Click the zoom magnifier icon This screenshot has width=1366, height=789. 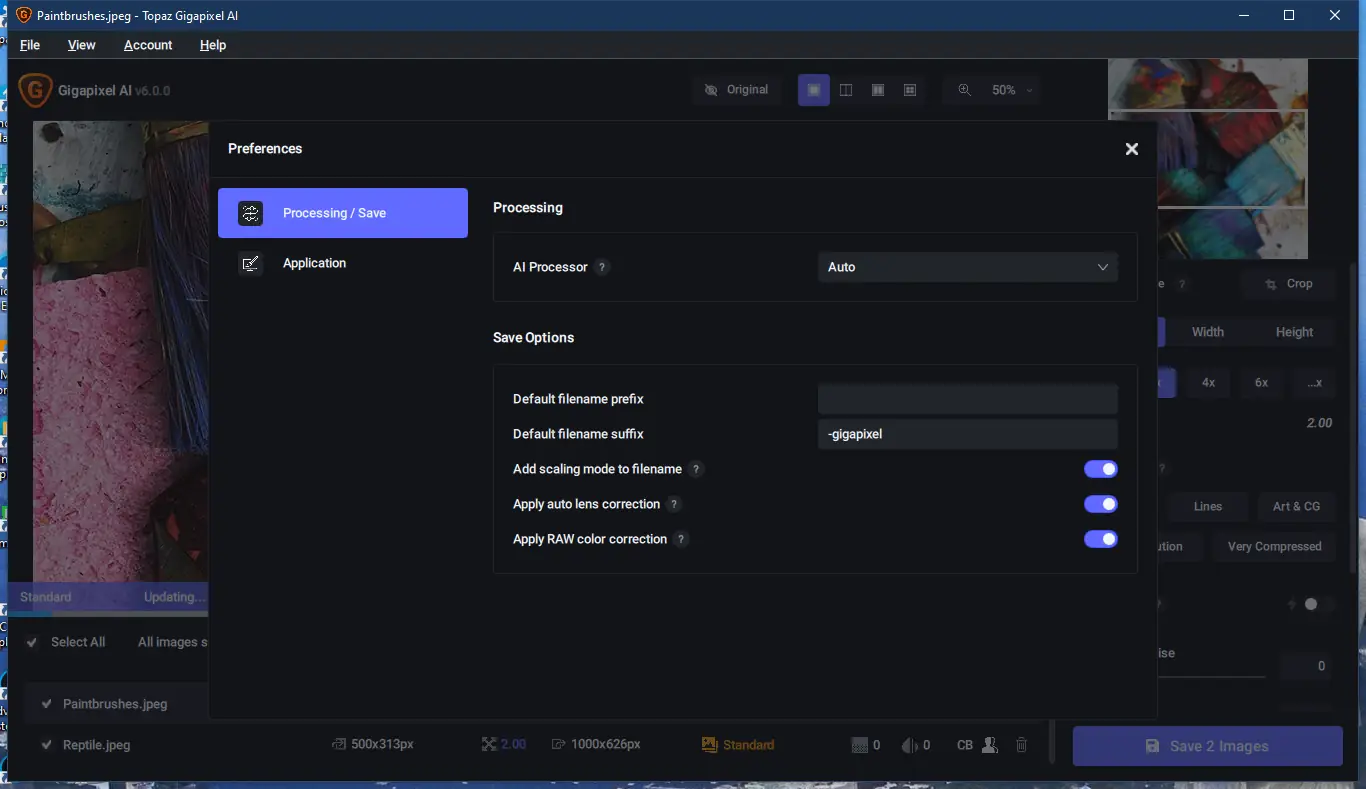click(x=964, y=90)
